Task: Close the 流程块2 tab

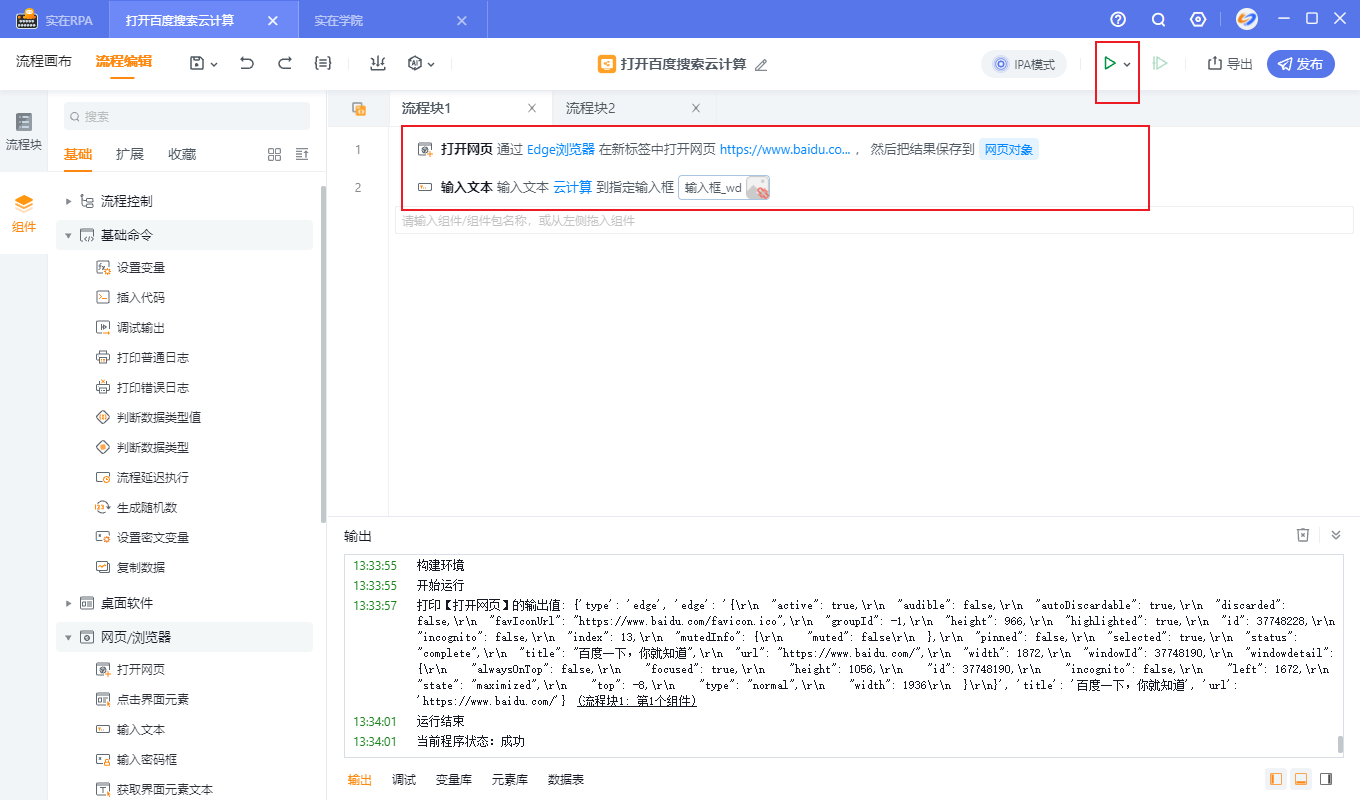Action: (x=696, y=108)
